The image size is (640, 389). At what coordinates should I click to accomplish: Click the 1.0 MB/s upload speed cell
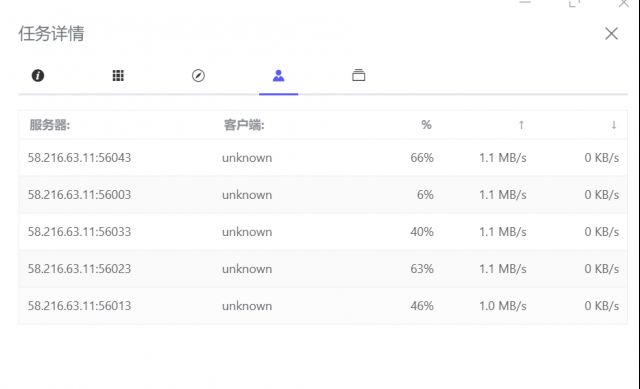tap(502, 306)
